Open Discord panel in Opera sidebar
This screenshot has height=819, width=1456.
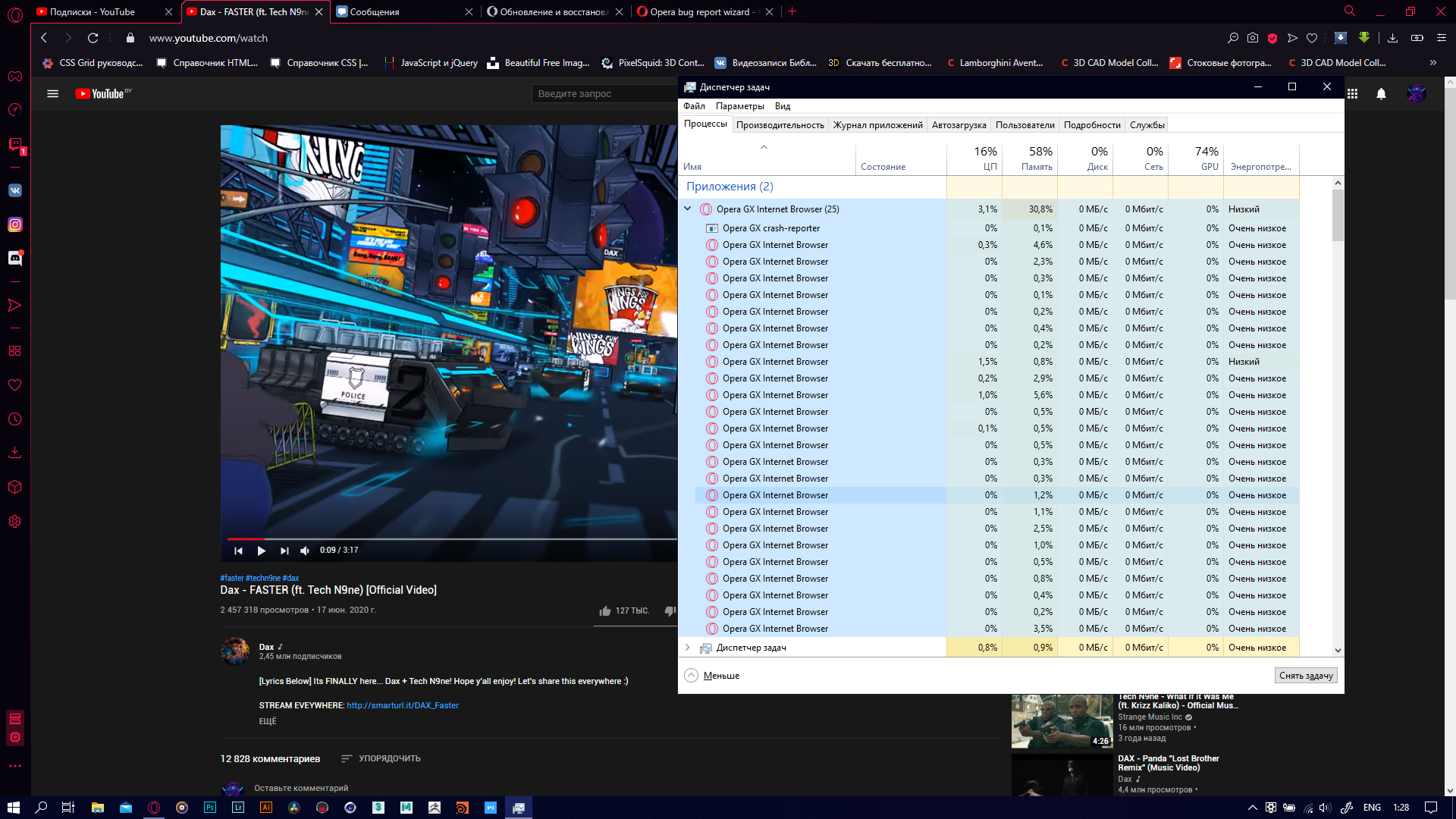pos(15,258)
